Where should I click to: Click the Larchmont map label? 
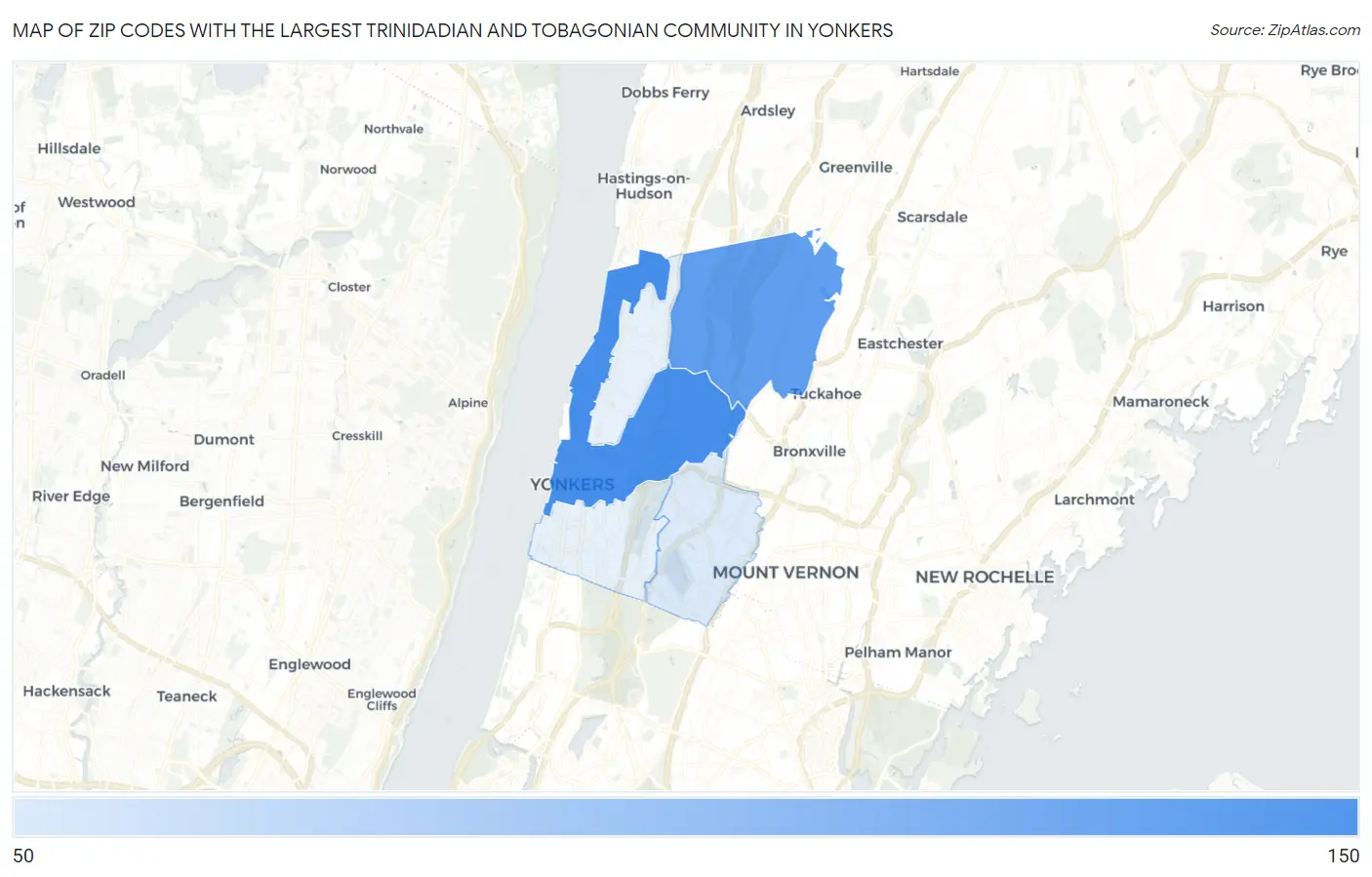1094,499
